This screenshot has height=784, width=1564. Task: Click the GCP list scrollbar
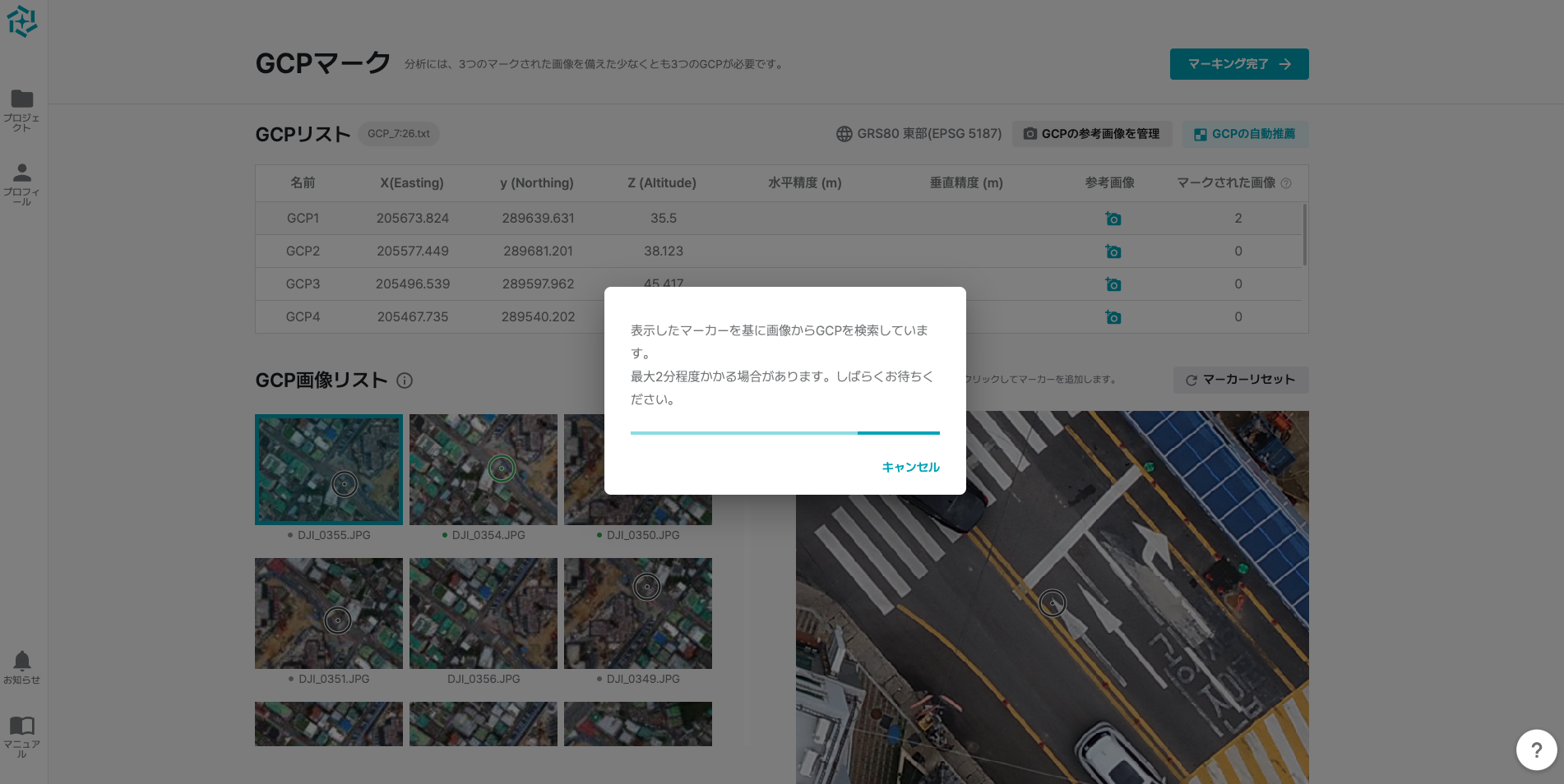(1304, 235)
